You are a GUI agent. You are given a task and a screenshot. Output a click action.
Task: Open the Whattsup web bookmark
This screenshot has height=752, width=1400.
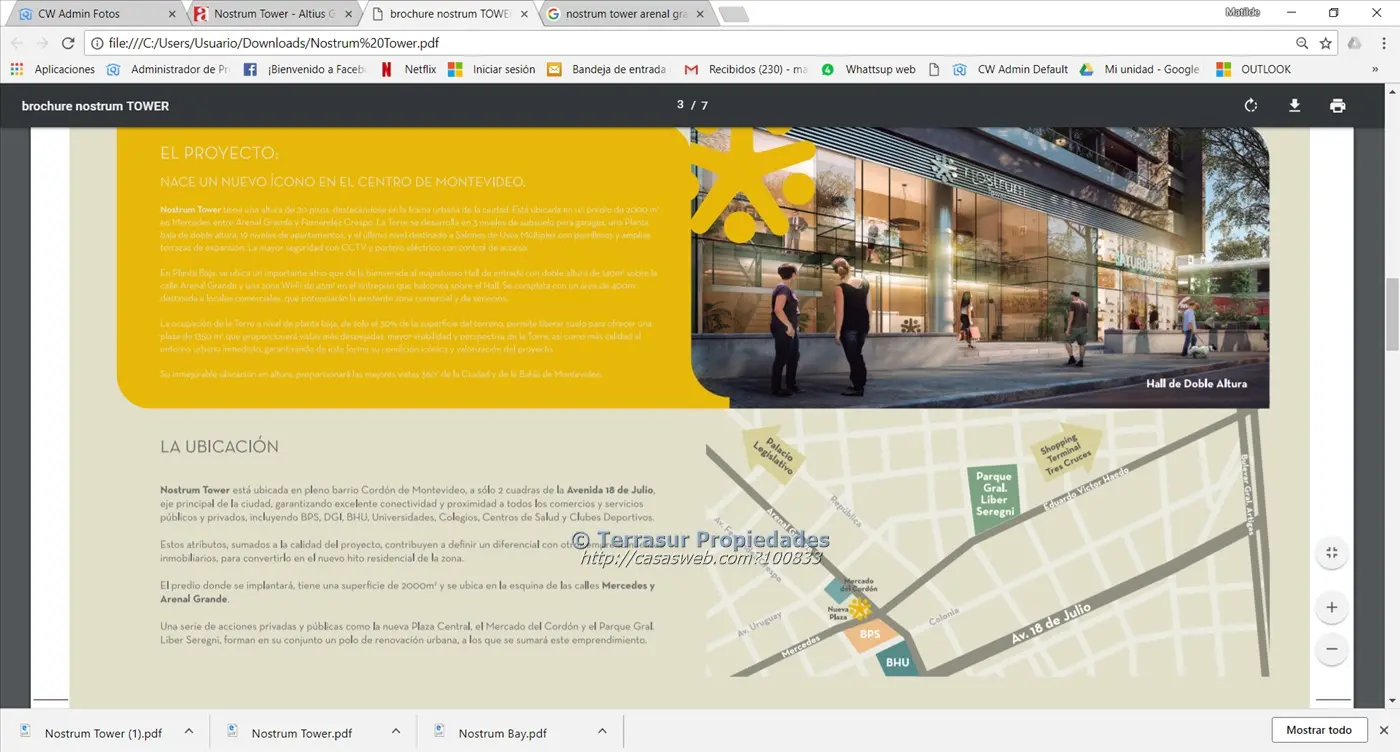[x=868, y=70]
